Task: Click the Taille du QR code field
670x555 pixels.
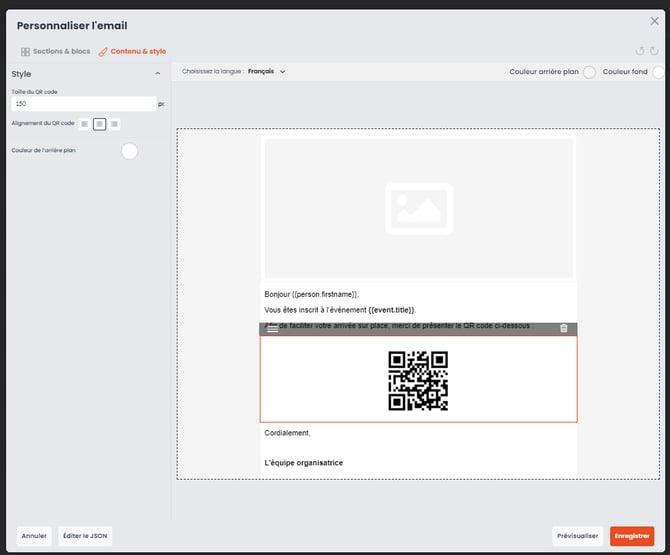Action: click(x=83, y=104)
